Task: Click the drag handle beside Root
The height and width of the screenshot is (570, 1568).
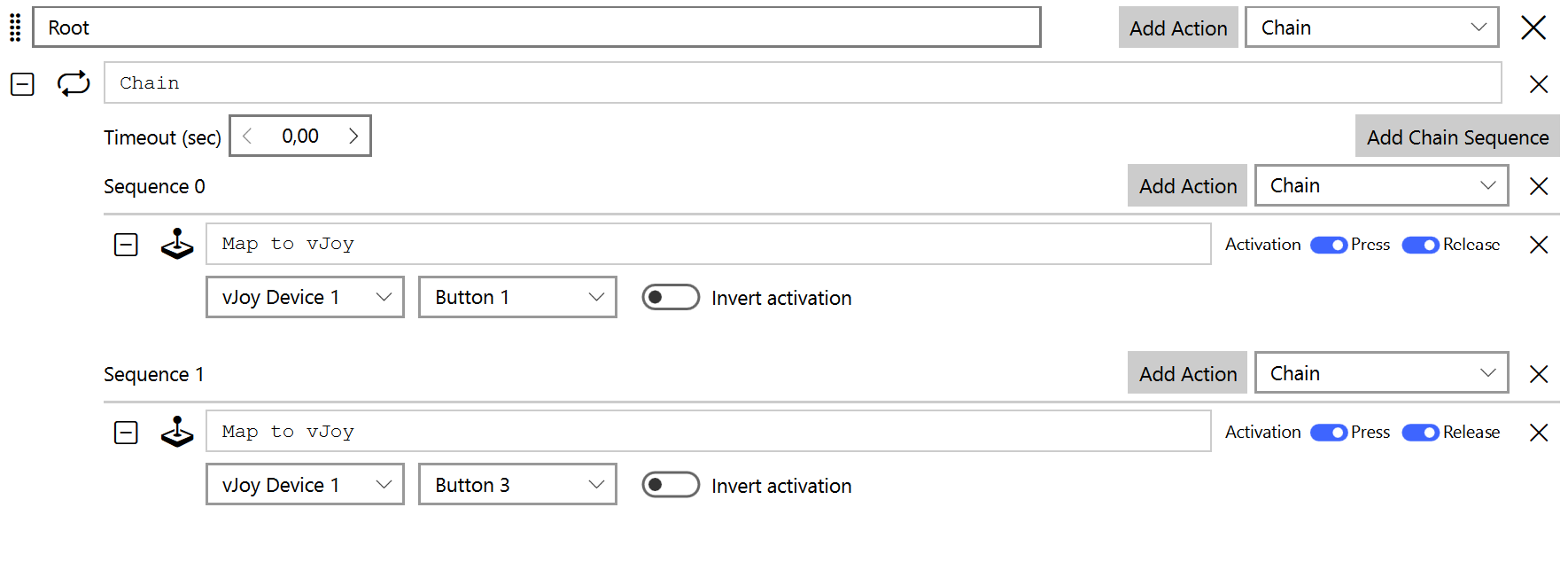Action: (x=15, y=27)
